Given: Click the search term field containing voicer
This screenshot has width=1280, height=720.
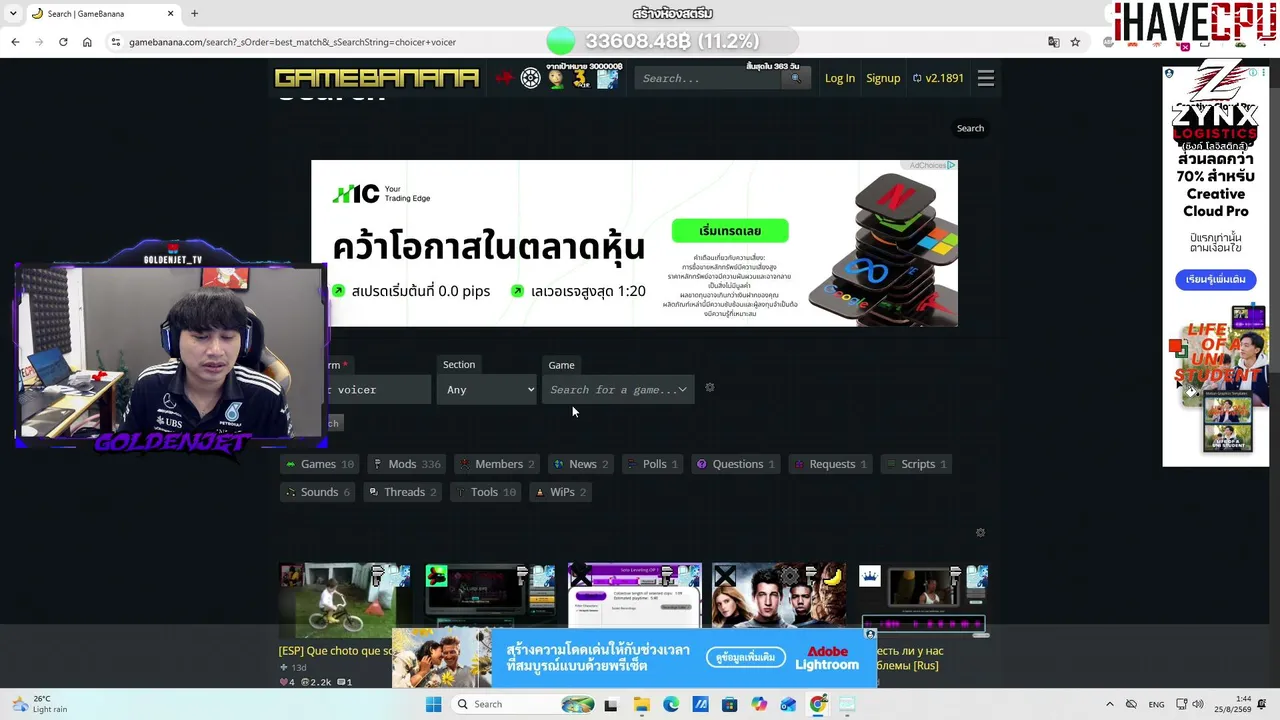Looking at the screenshot, I should (x=379, y=390).
